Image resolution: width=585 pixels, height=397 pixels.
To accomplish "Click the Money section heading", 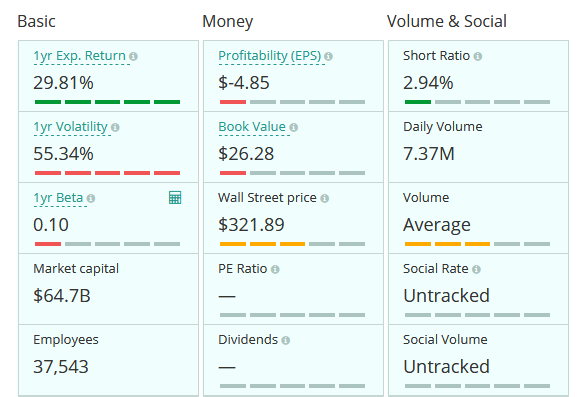I will click(228, 22).
